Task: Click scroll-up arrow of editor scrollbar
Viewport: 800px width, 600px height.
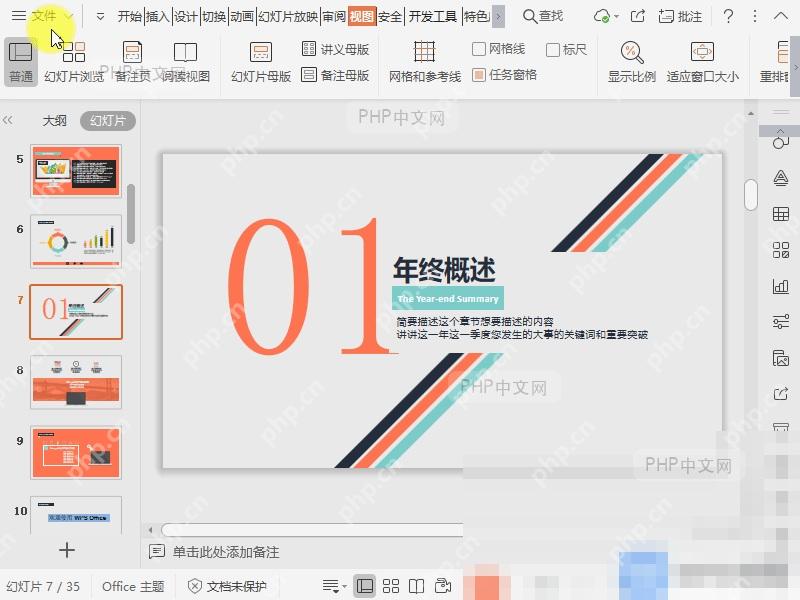Action: click(x=751, y=113)
